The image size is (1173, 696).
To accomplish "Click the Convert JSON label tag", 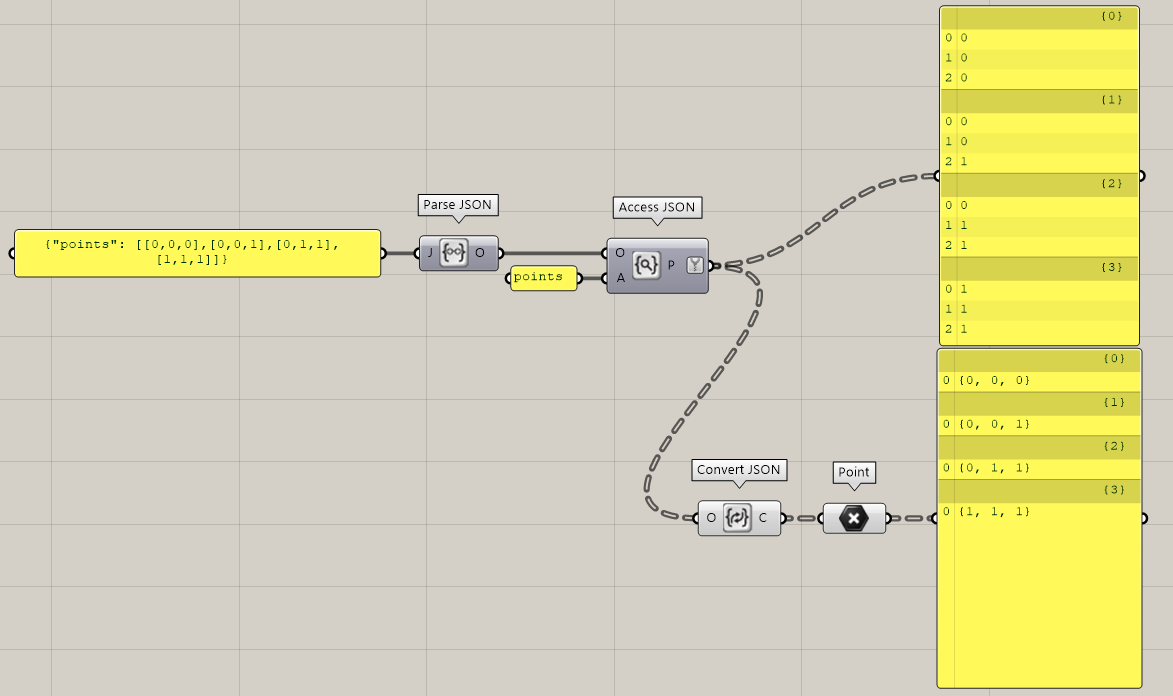I will (739, 470).
